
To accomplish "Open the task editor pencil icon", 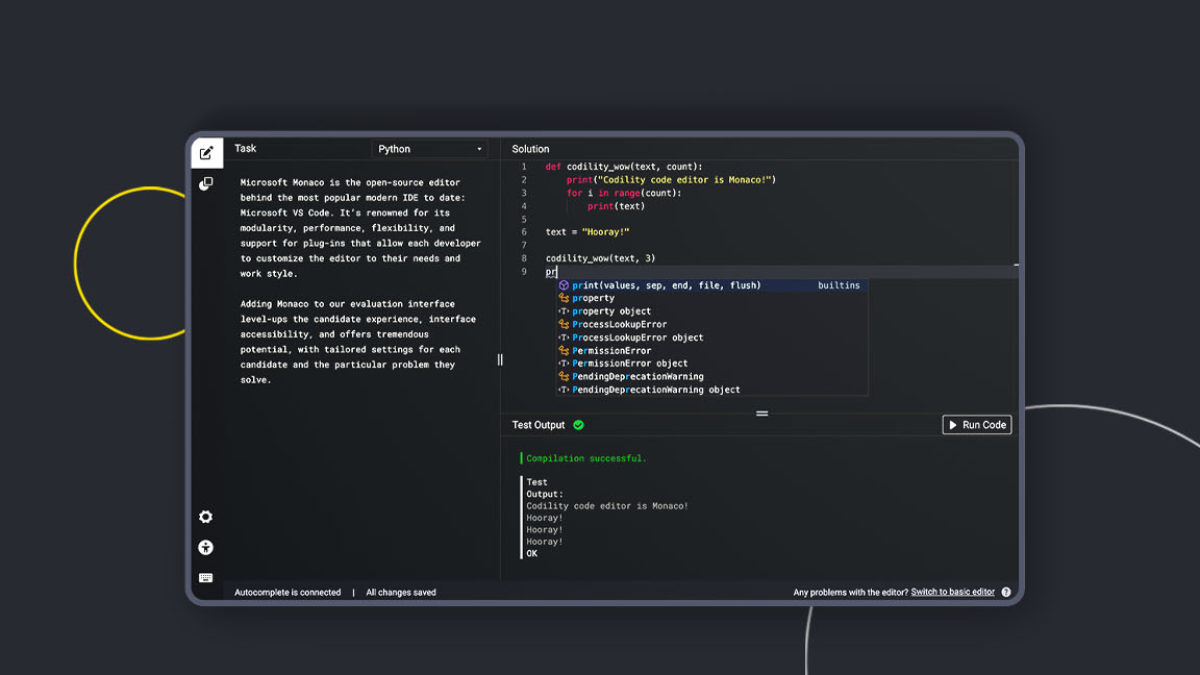I will coord(207,153).
